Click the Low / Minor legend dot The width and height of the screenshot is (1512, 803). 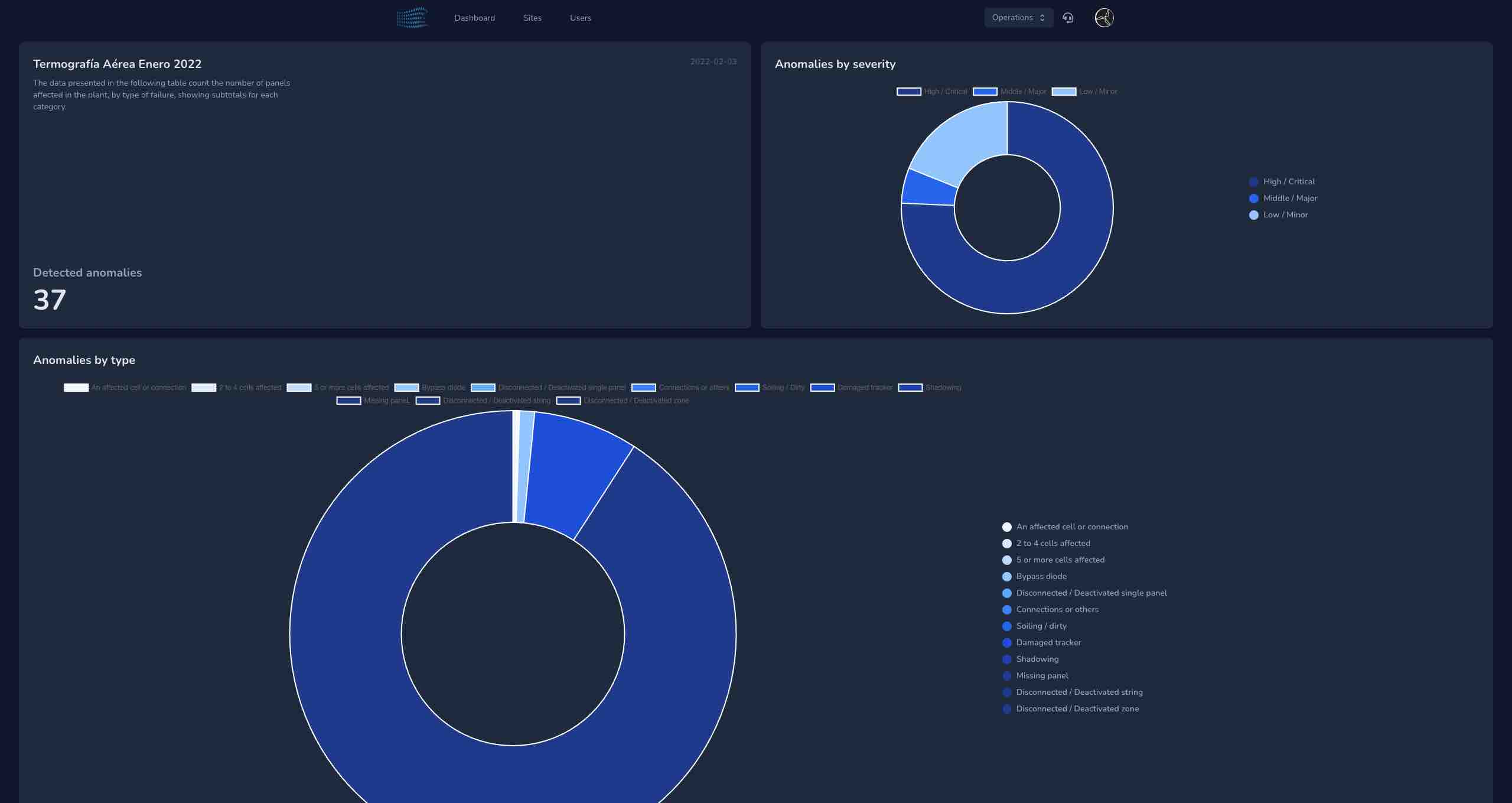[x=1253, y=215]
